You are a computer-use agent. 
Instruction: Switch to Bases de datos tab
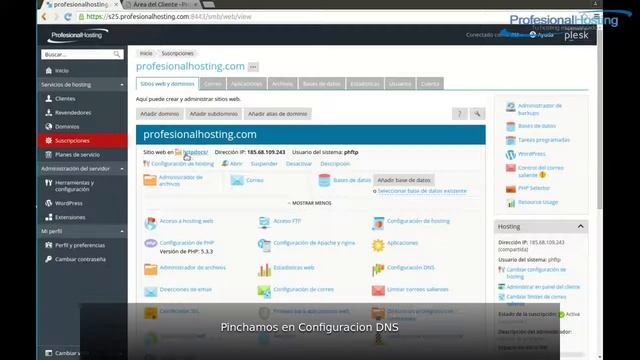[322, 84]
